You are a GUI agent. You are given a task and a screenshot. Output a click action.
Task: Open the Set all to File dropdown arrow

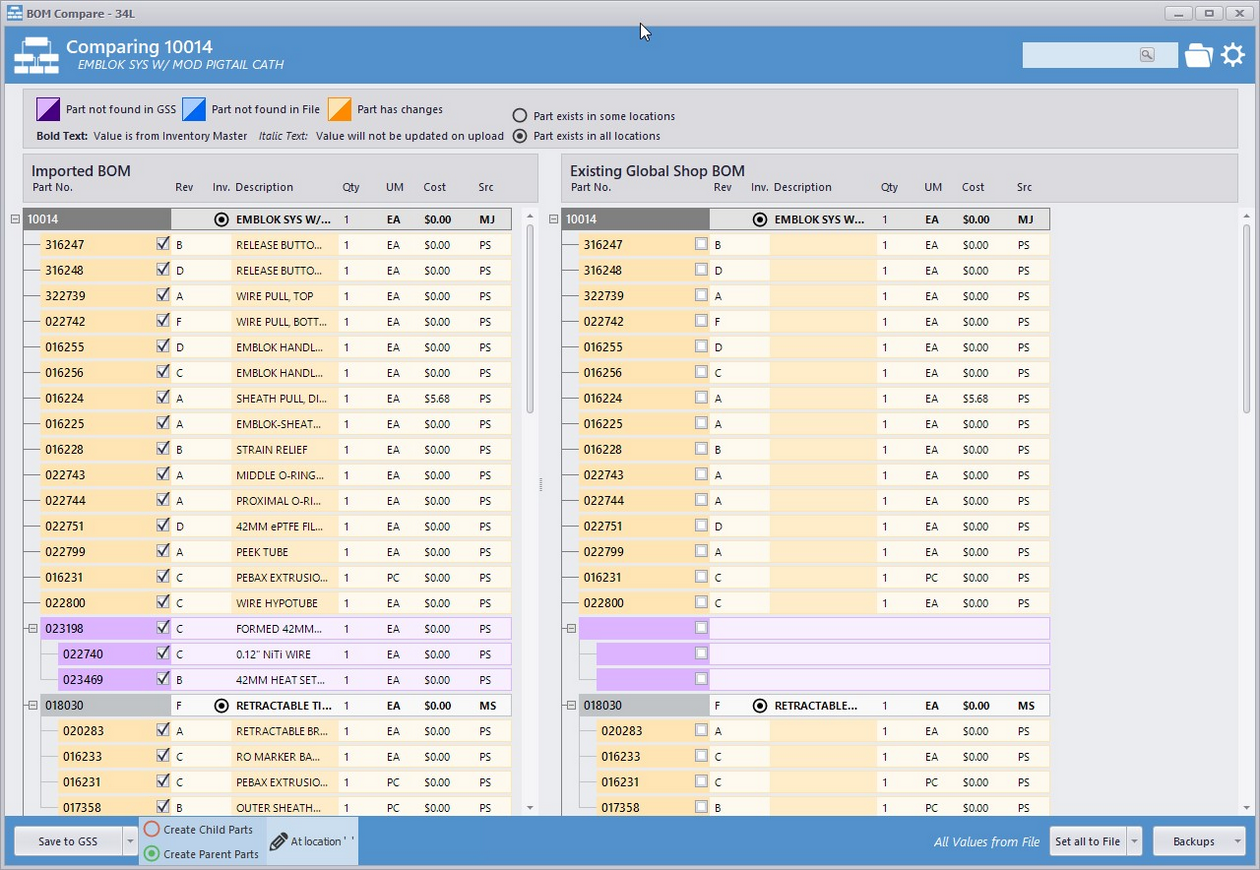click(x=1134, y=842)
